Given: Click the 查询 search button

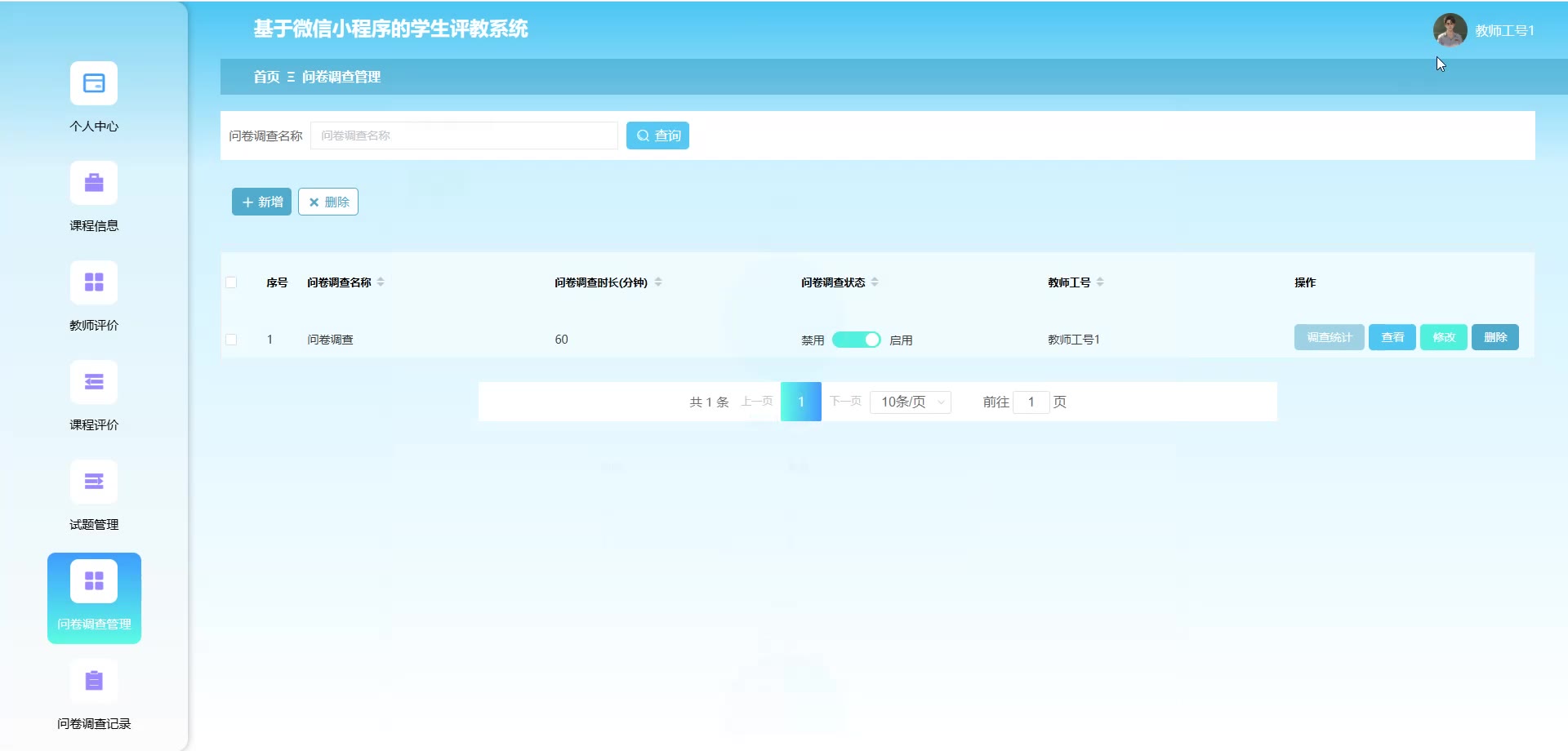Looking at the screenshot, I should click(x=657, y=136).
